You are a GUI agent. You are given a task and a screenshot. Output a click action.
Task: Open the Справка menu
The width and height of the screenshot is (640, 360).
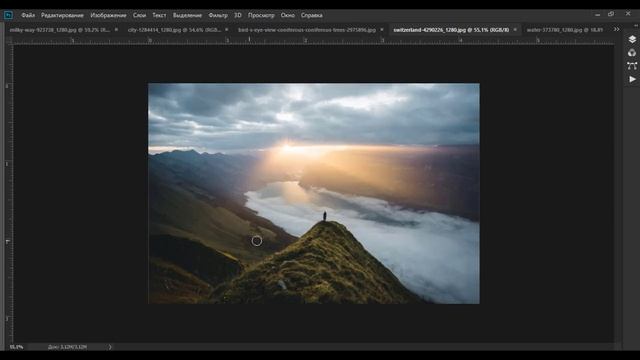pos(311,15)
